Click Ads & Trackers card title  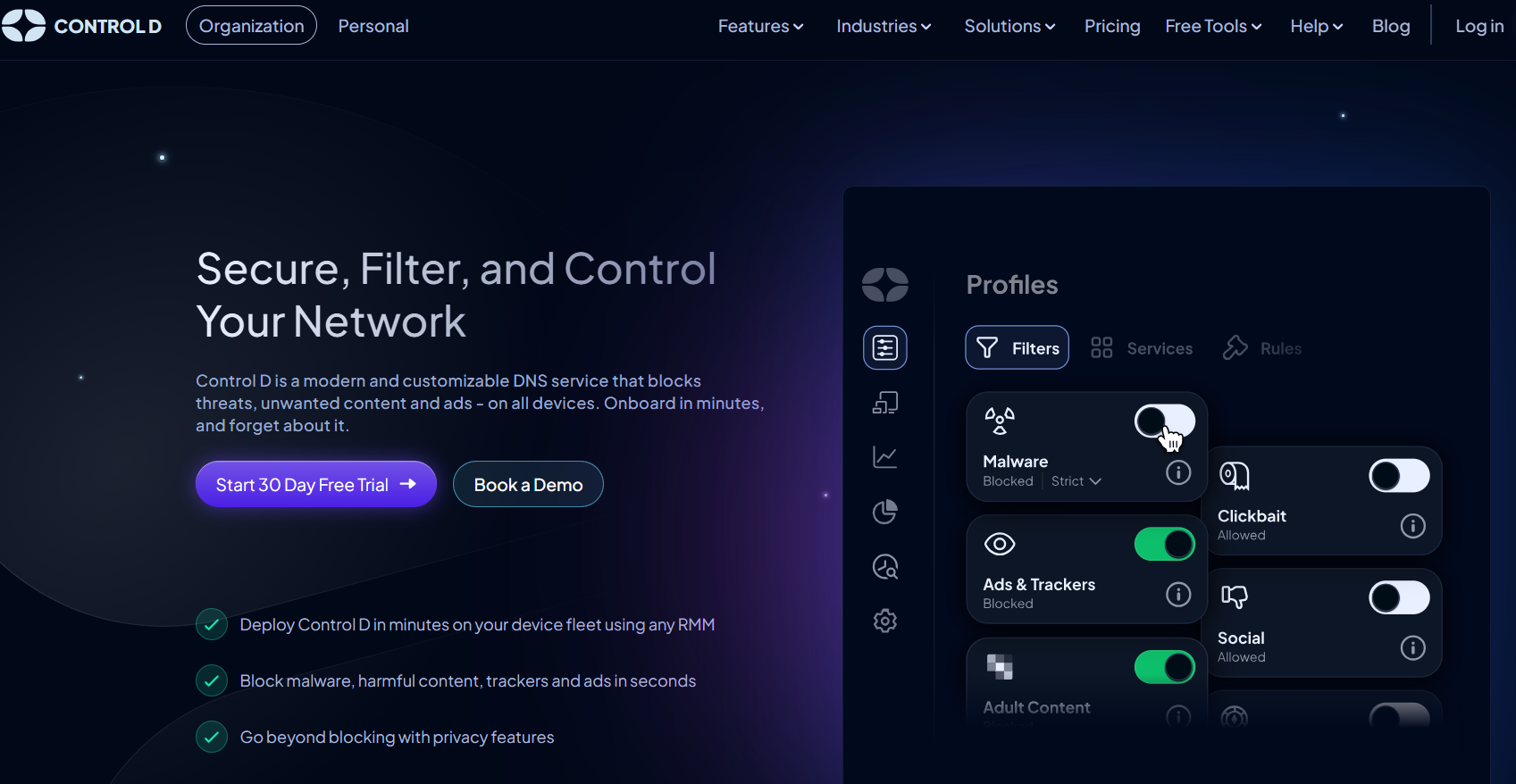(x=1039, y=585)
